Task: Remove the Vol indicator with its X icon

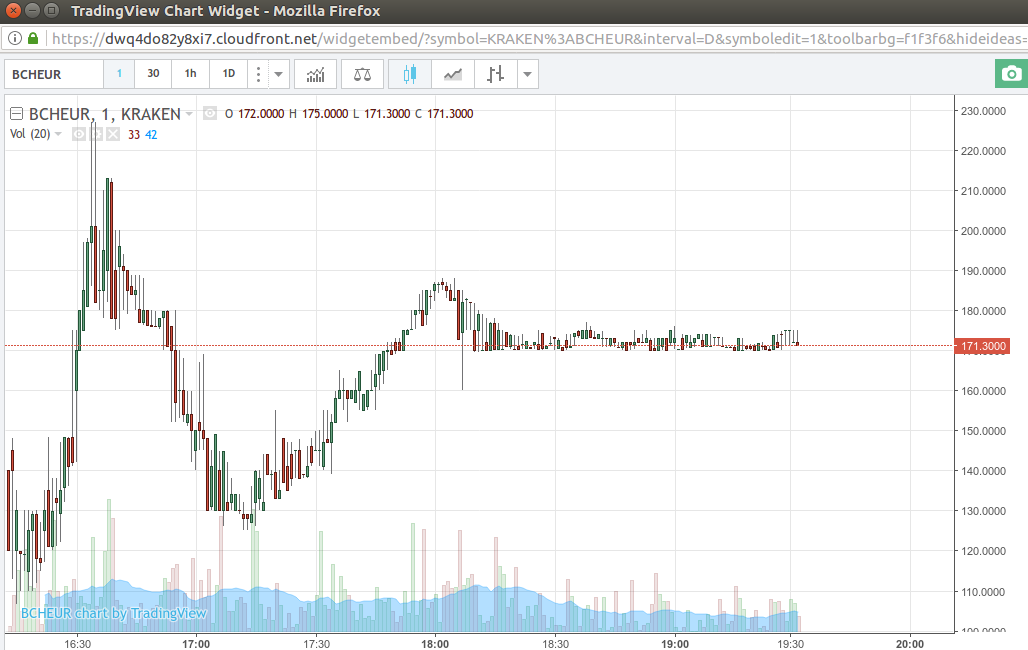Action: 113,134
